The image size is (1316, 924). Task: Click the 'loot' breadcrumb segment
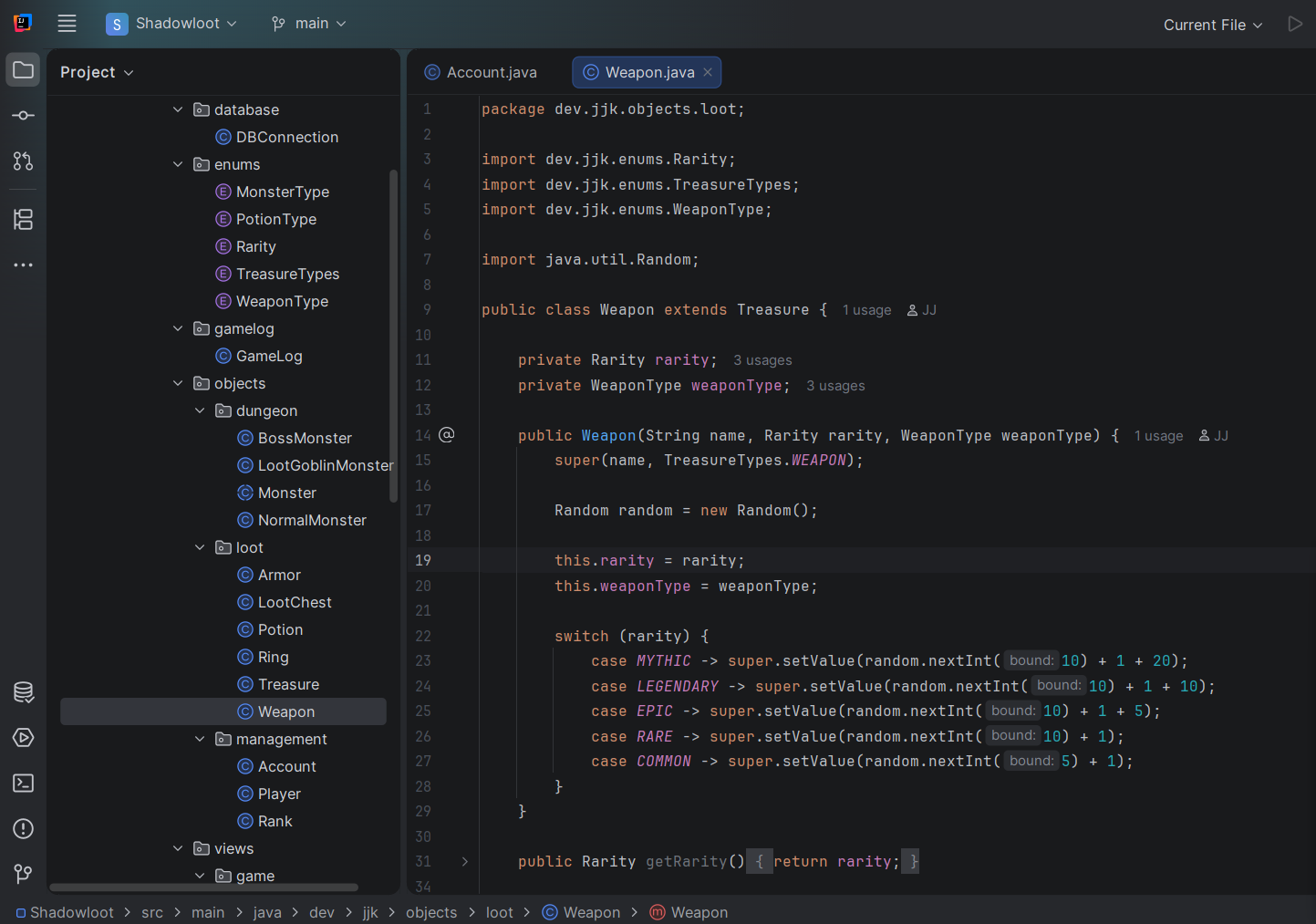point(499,912)
